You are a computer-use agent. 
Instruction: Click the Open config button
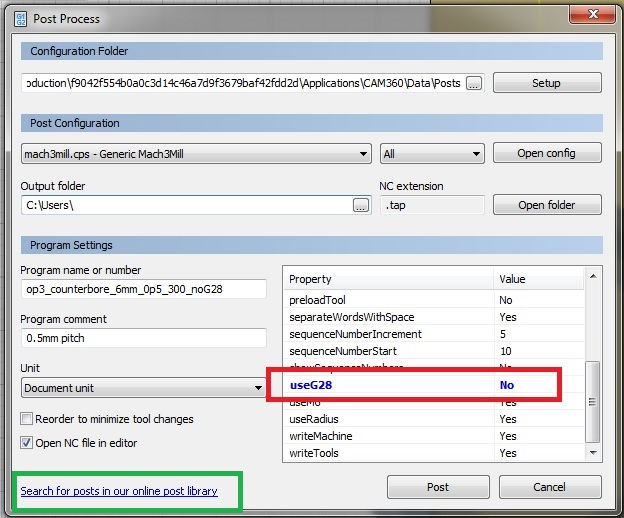click(x=546, y=153)
